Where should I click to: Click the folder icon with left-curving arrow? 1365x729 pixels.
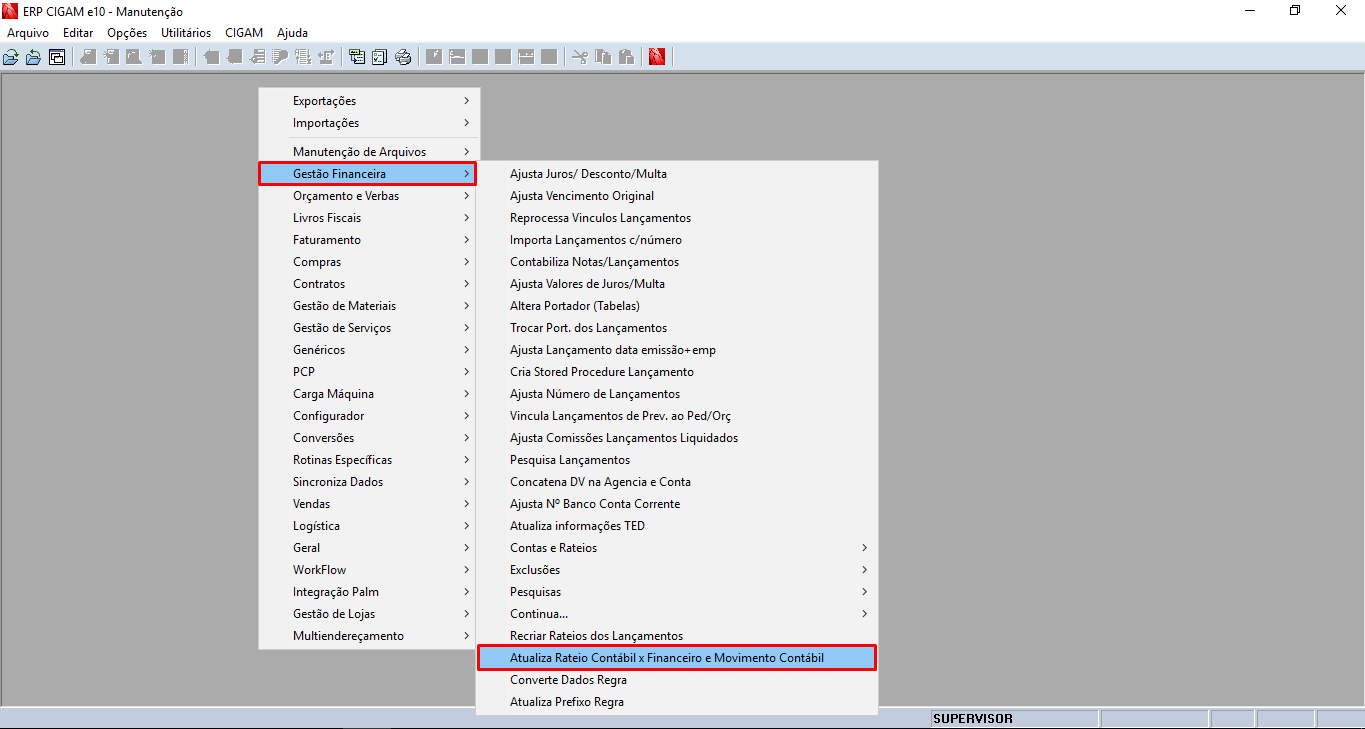coord(33,57)
